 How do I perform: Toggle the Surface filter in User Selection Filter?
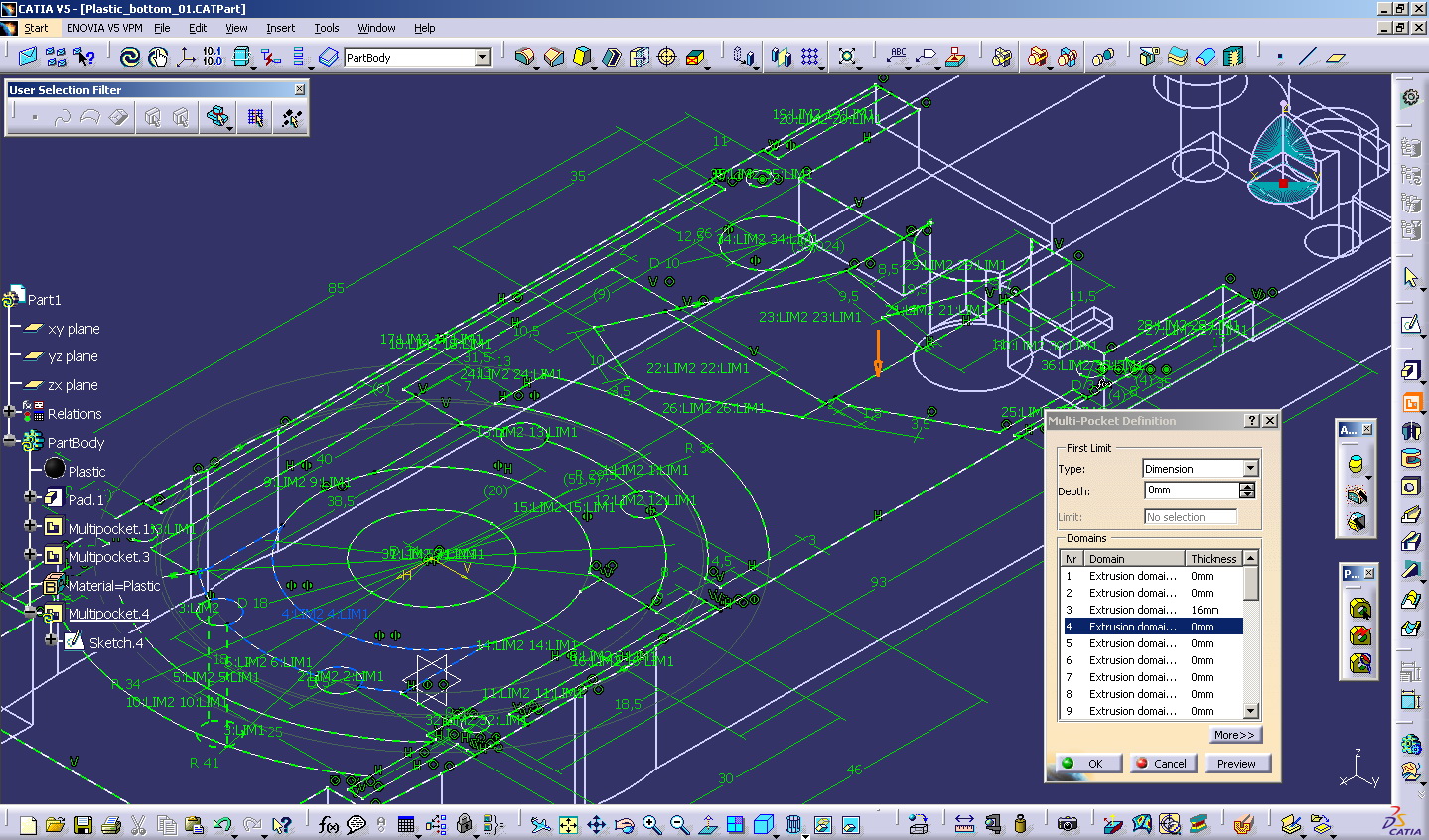tap(90, 117)
